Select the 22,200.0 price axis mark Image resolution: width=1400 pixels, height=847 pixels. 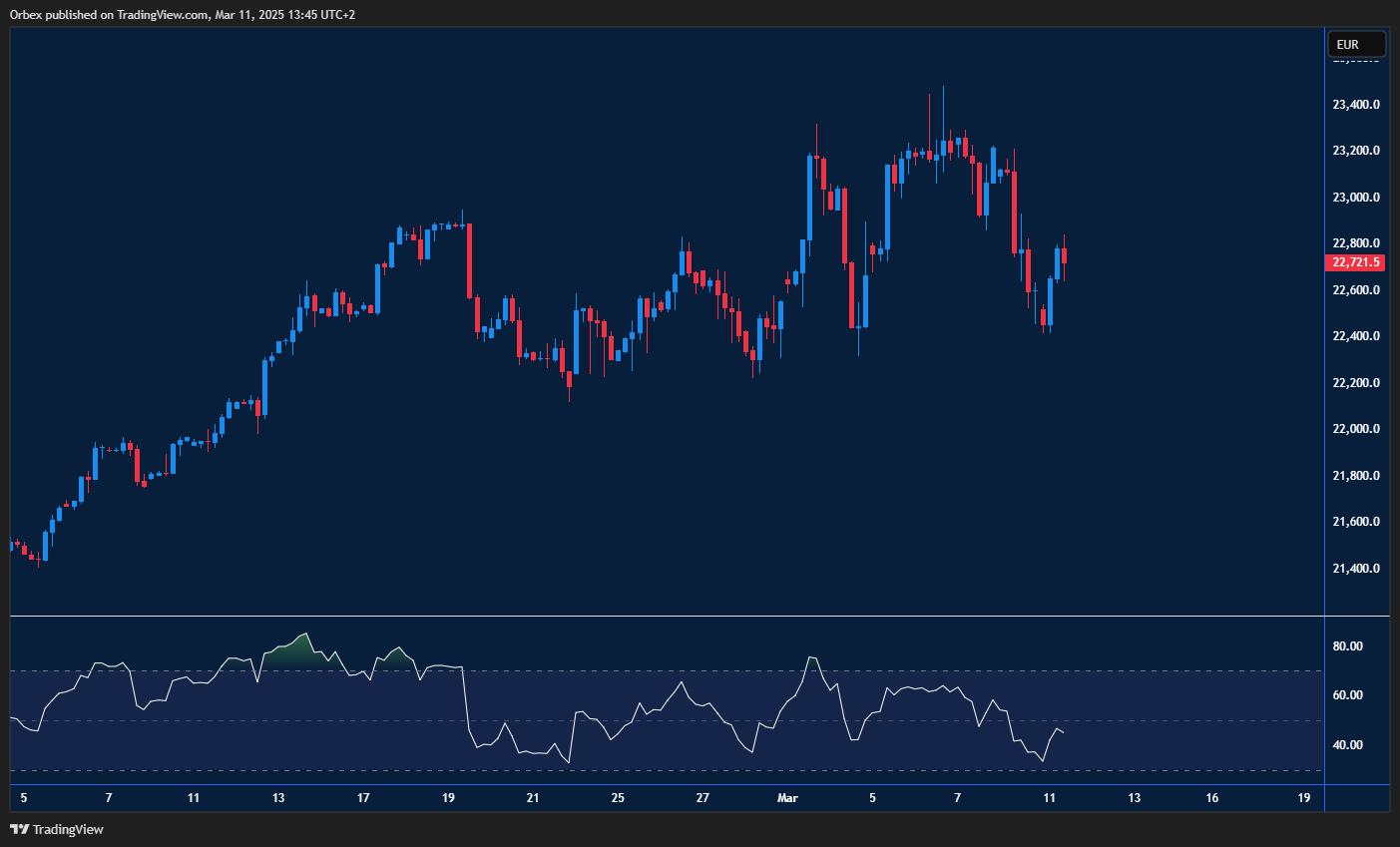[x=1356, y=383]
